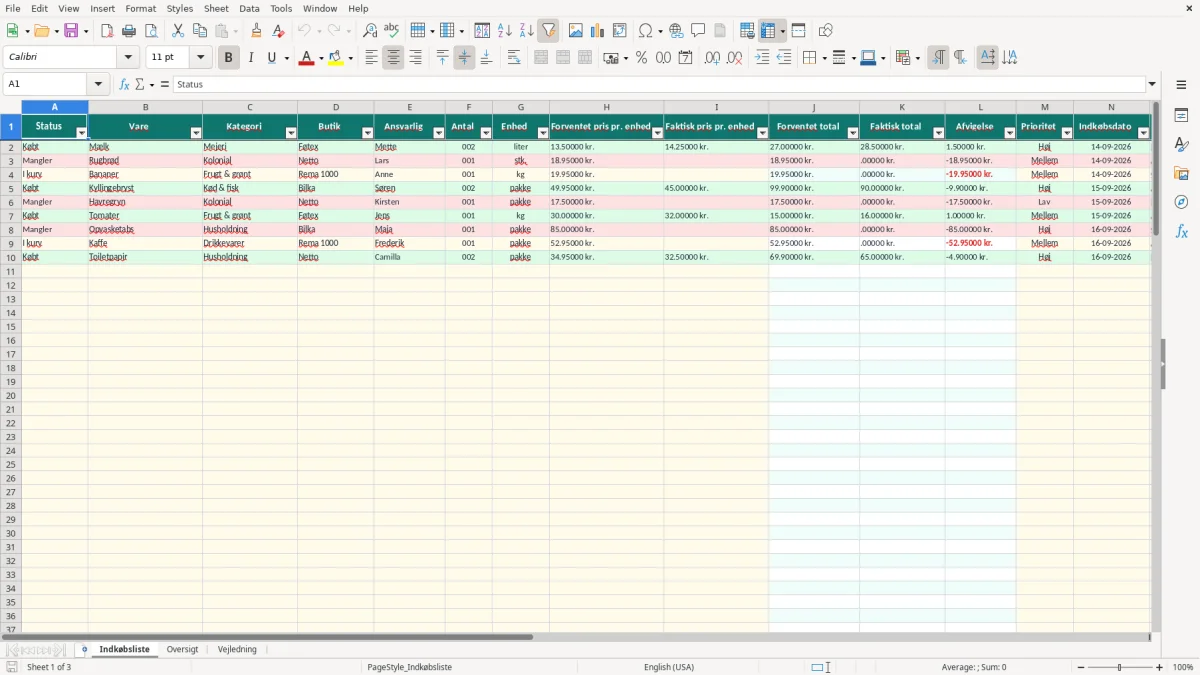Sort ascending

click(x=505, y=31)
